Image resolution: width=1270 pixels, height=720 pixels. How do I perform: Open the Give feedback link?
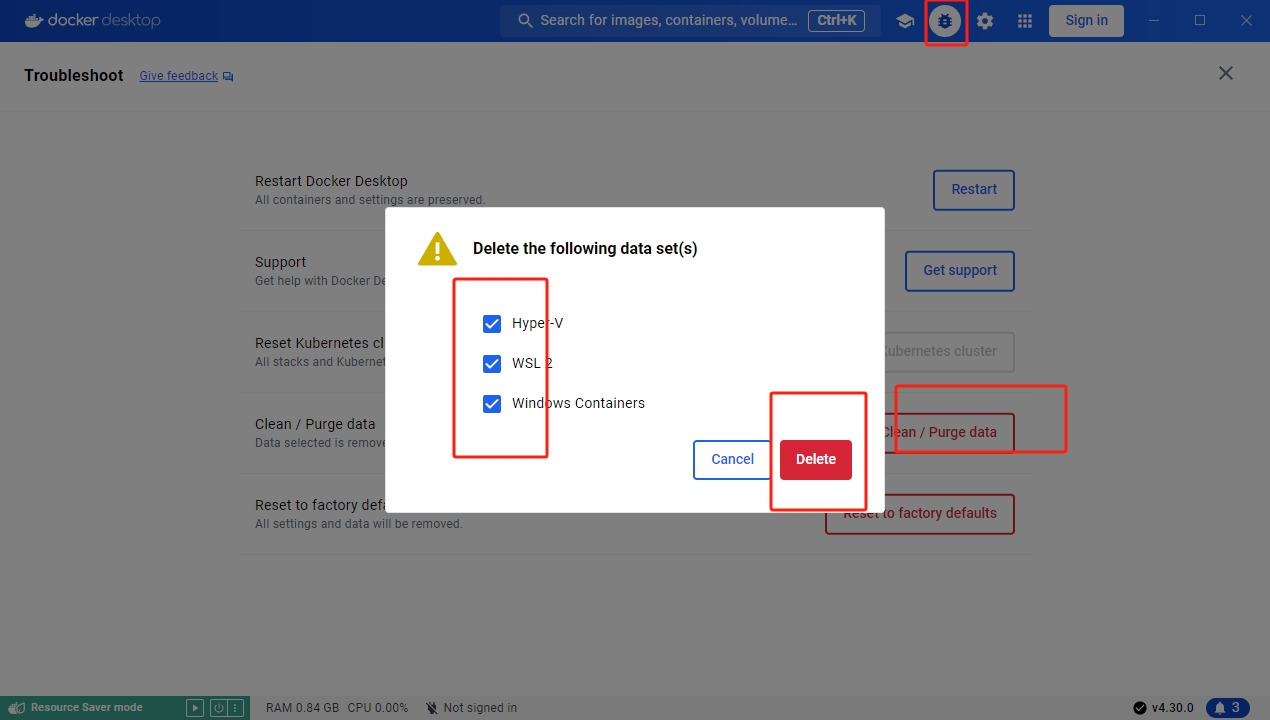(179, 76)
